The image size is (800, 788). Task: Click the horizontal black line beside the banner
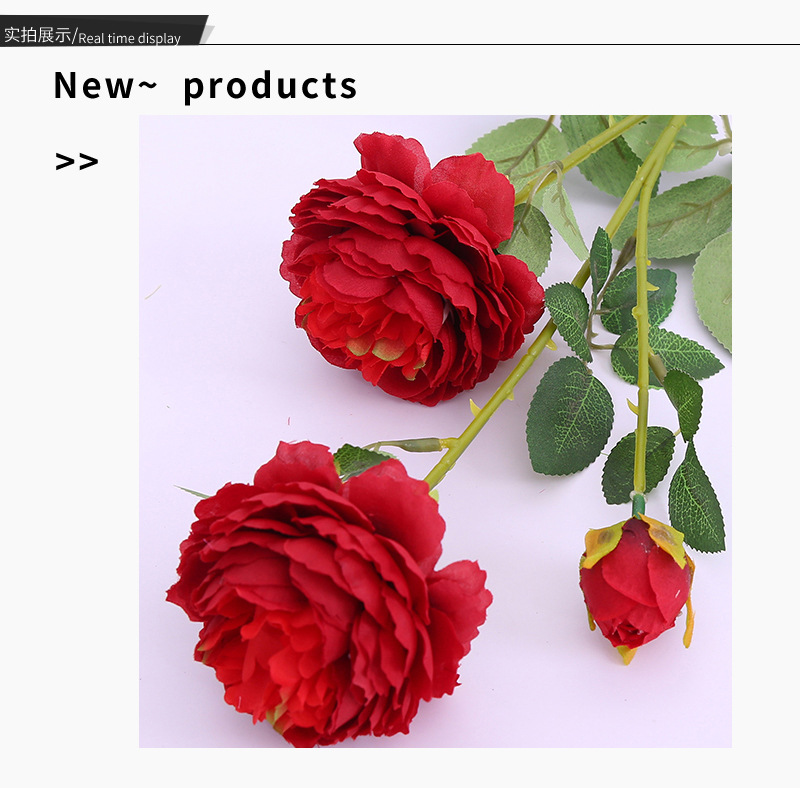(x=505, y=44)
